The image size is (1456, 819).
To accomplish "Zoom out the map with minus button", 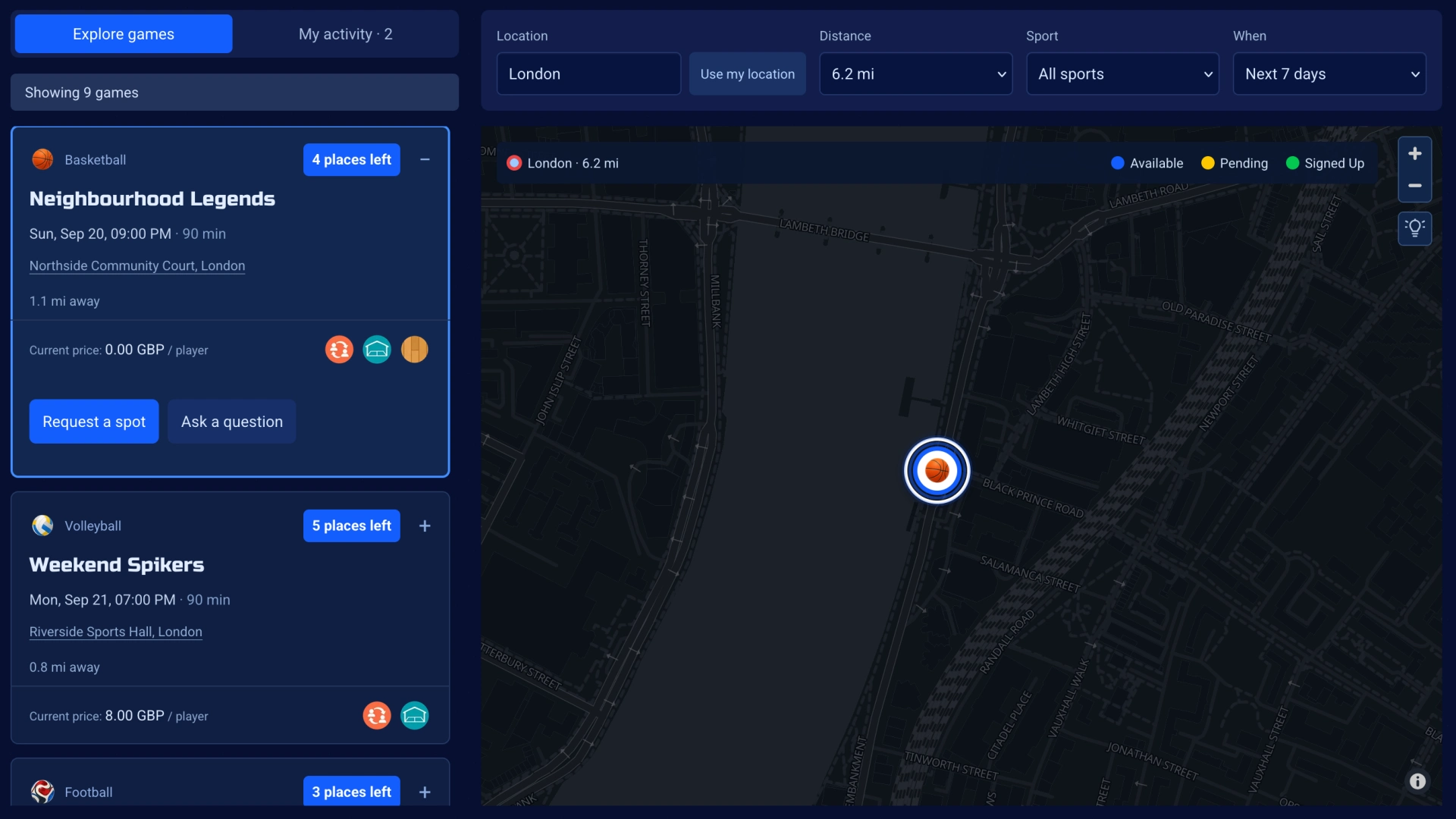I will click(x=1414, y=186).
